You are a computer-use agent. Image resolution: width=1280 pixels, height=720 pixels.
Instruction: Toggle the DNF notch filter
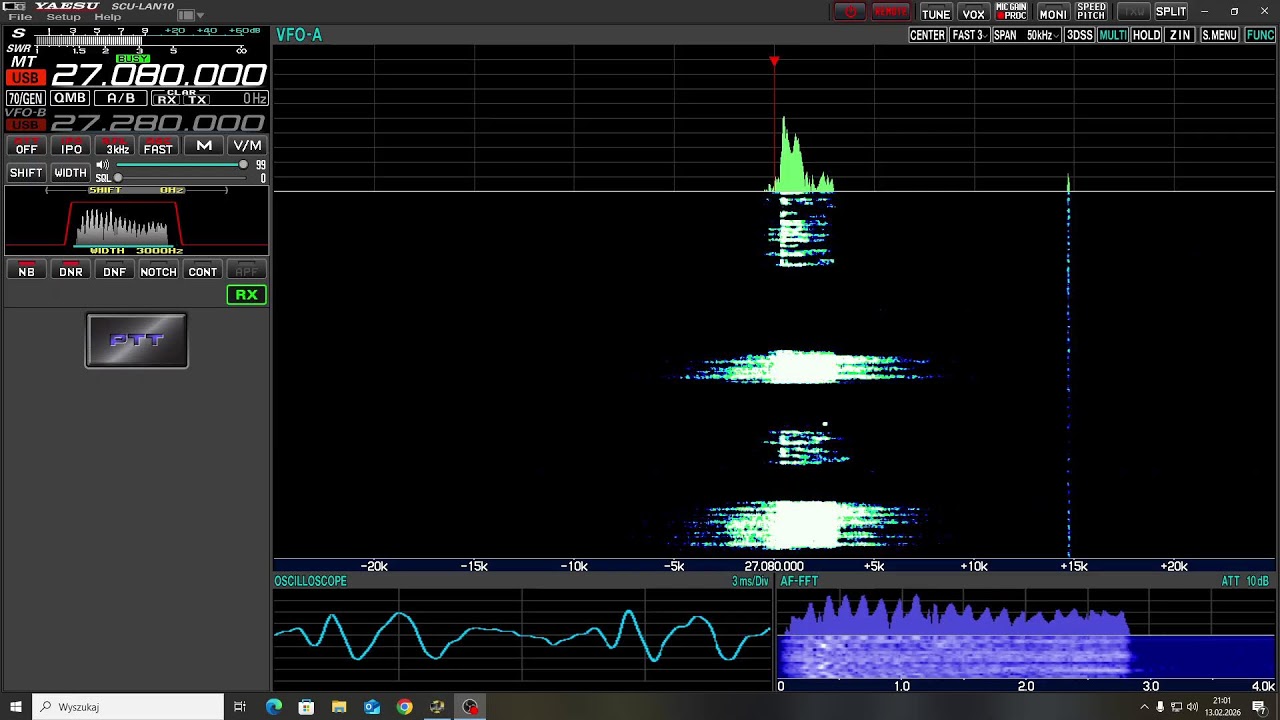pyautogui.click(x=115, y=270)
